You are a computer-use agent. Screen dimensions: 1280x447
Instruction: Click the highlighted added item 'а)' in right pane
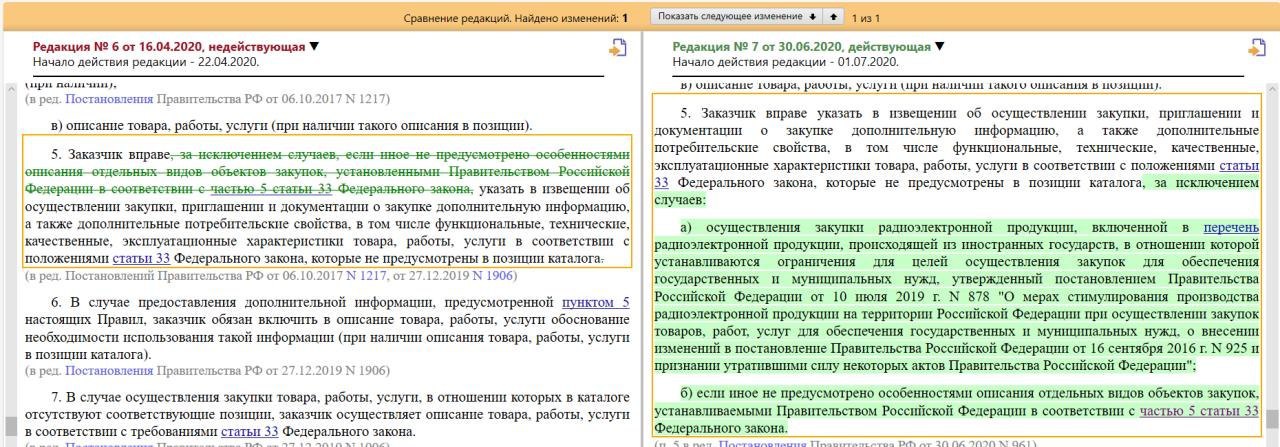tap(957, 297)
